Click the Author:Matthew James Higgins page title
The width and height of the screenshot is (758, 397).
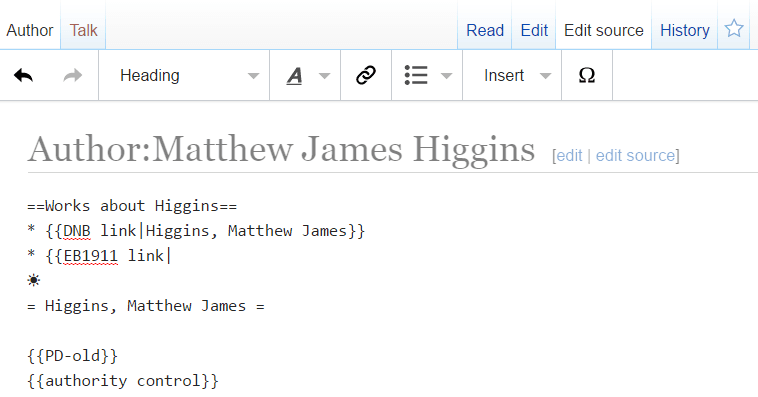click(x=281, y=149)
